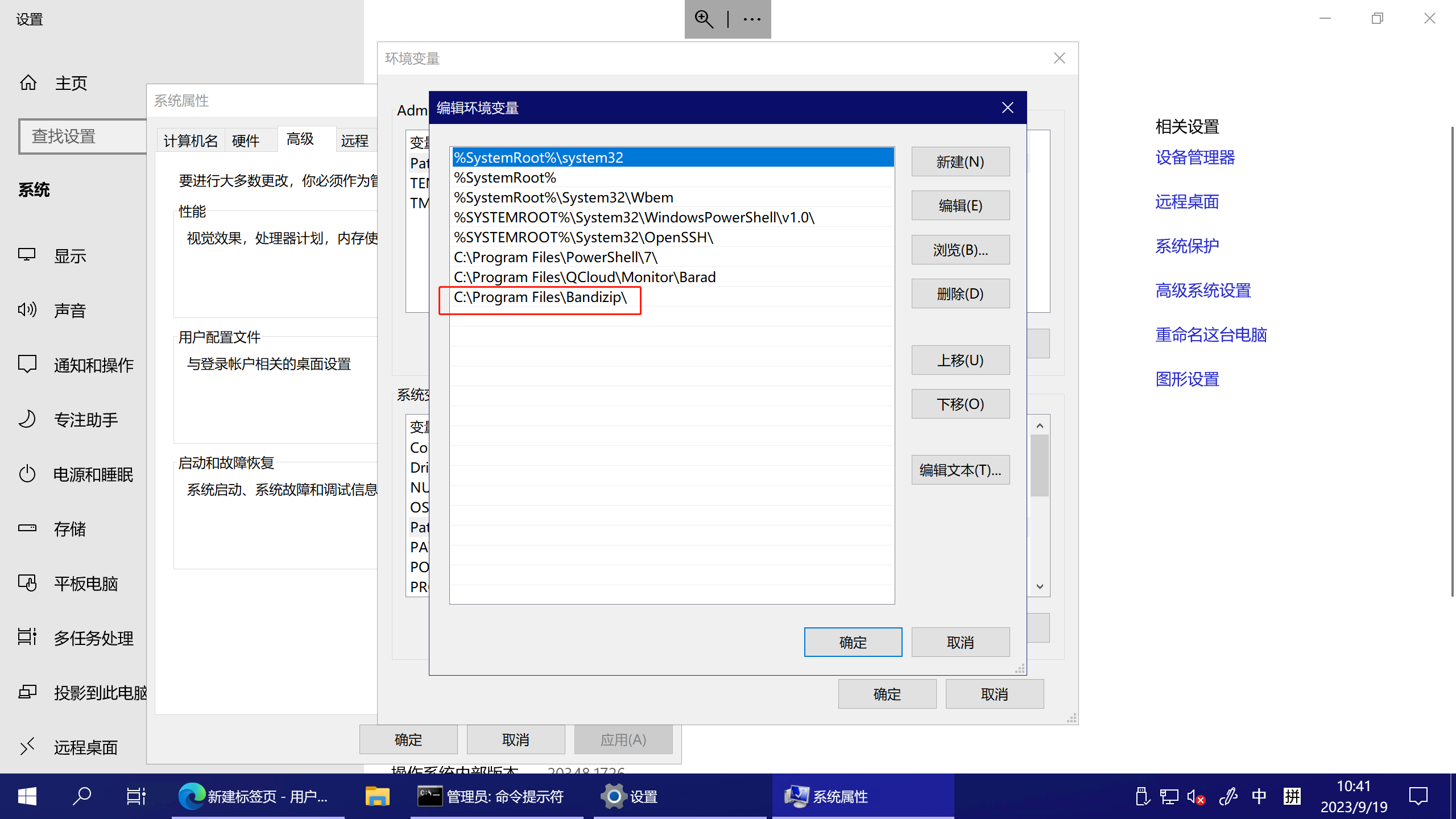Screen dimensions: 1456x819
Task: Click 高级系统设置 link in sidebar
Action: (x=1202, y=290)
